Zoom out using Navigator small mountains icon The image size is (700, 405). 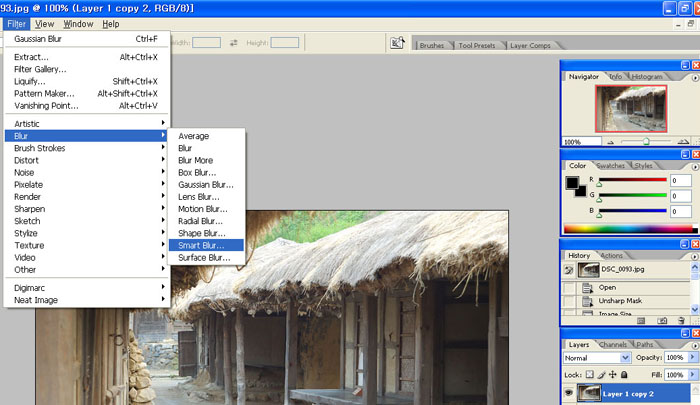610,142
